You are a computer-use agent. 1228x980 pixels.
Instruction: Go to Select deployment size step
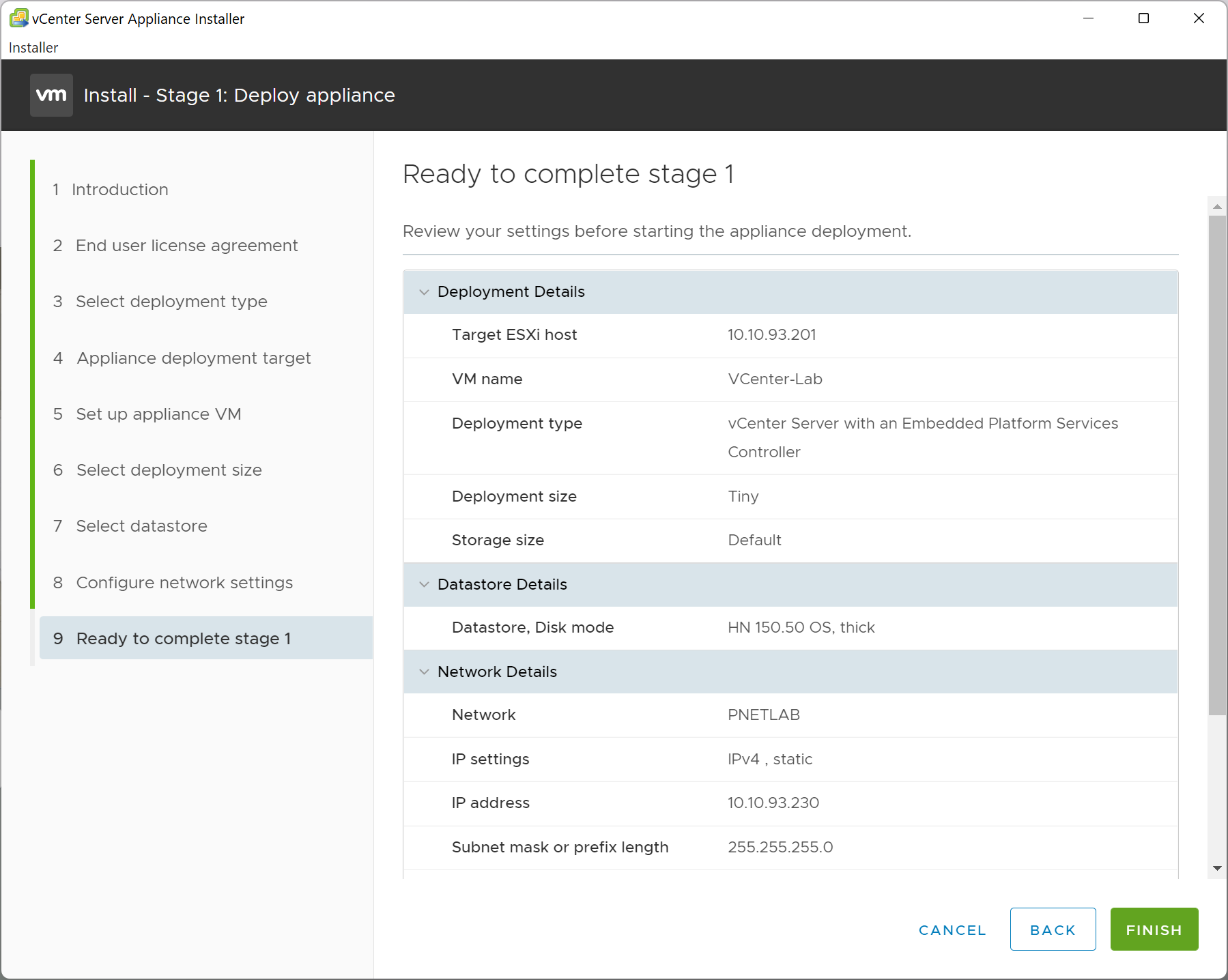coord(169,470)
